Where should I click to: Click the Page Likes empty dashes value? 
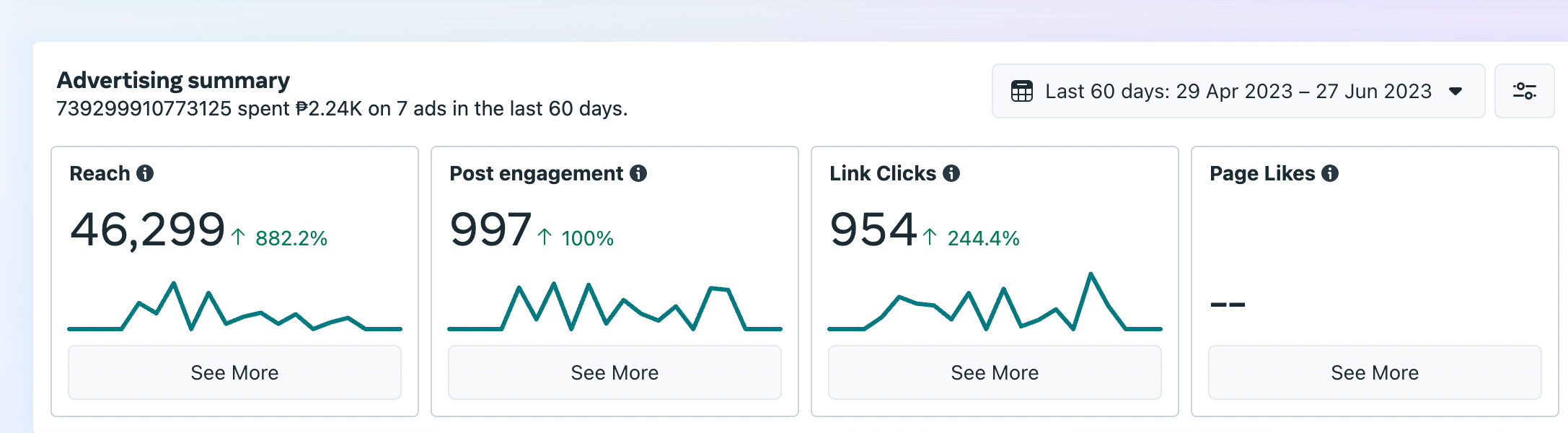1228,305
